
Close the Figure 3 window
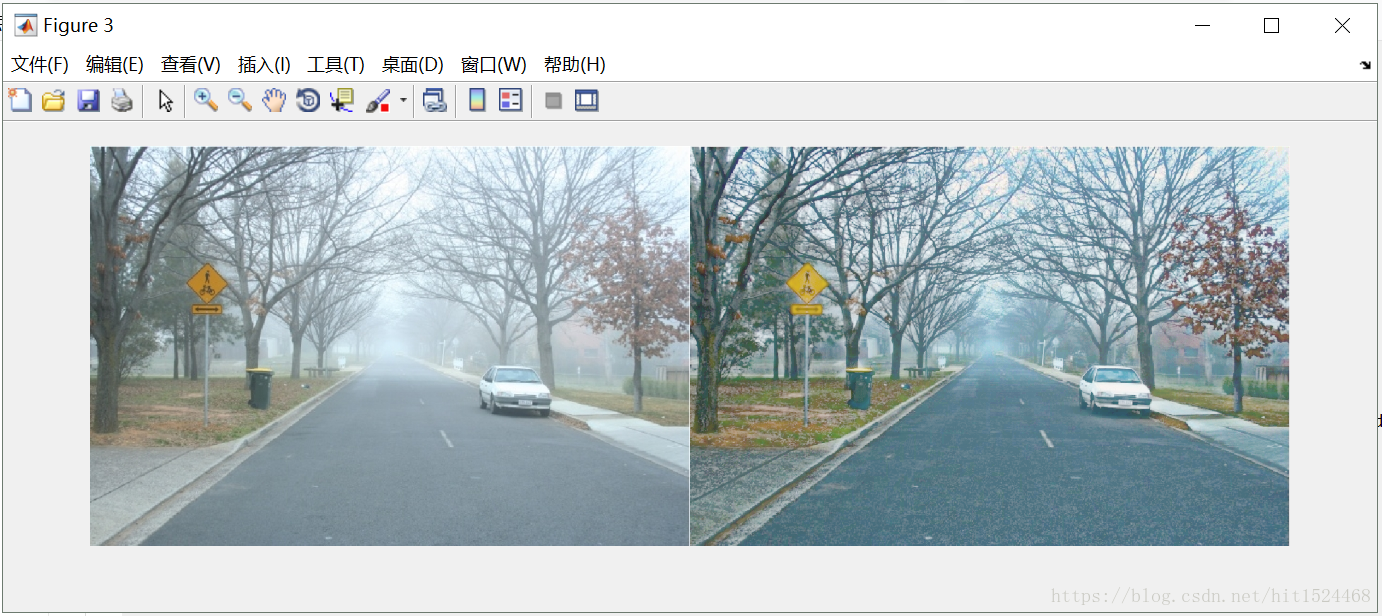[1342, 26]
